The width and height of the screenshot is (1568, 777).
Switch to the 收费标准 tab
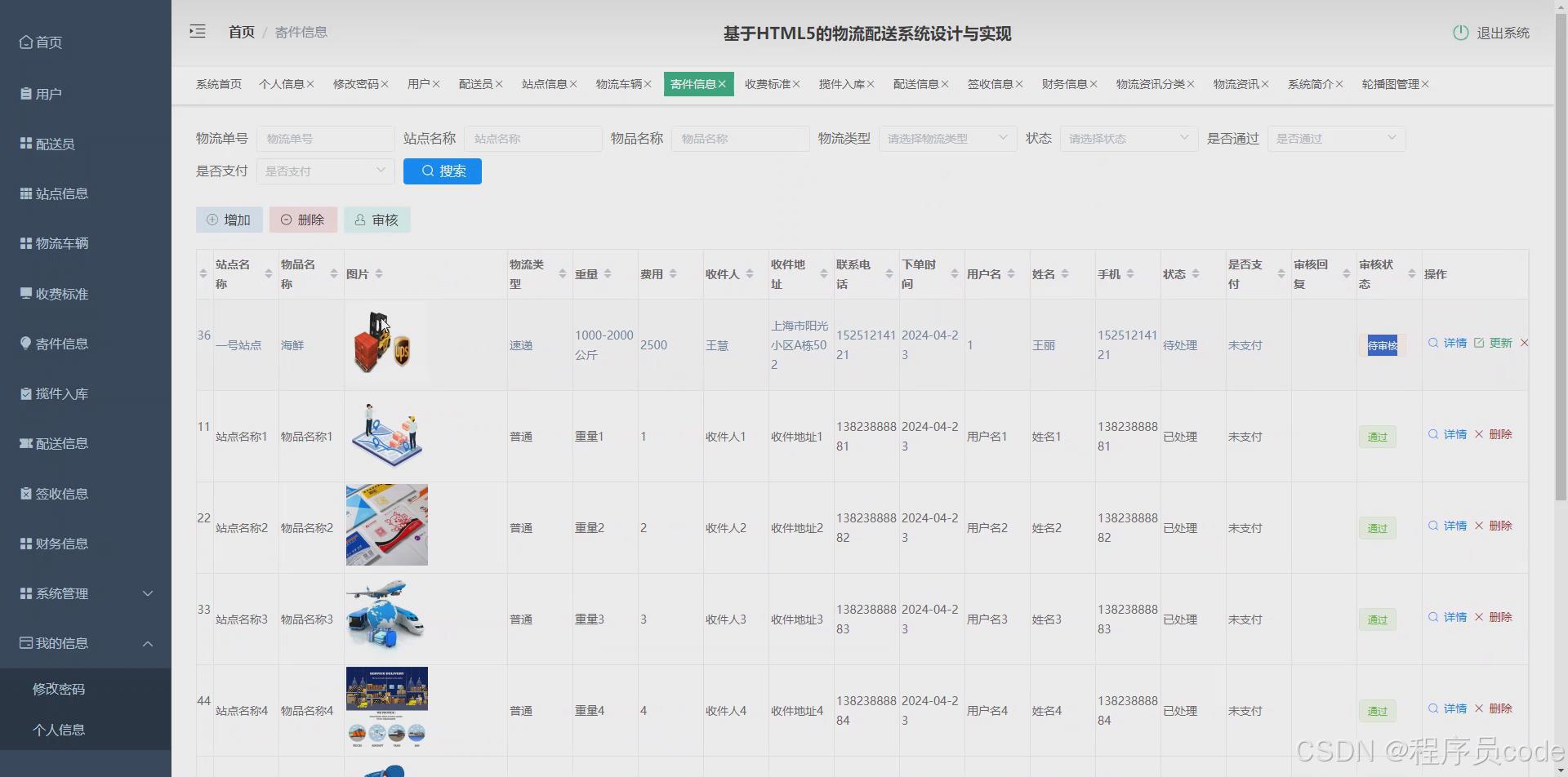click(767, 83)
